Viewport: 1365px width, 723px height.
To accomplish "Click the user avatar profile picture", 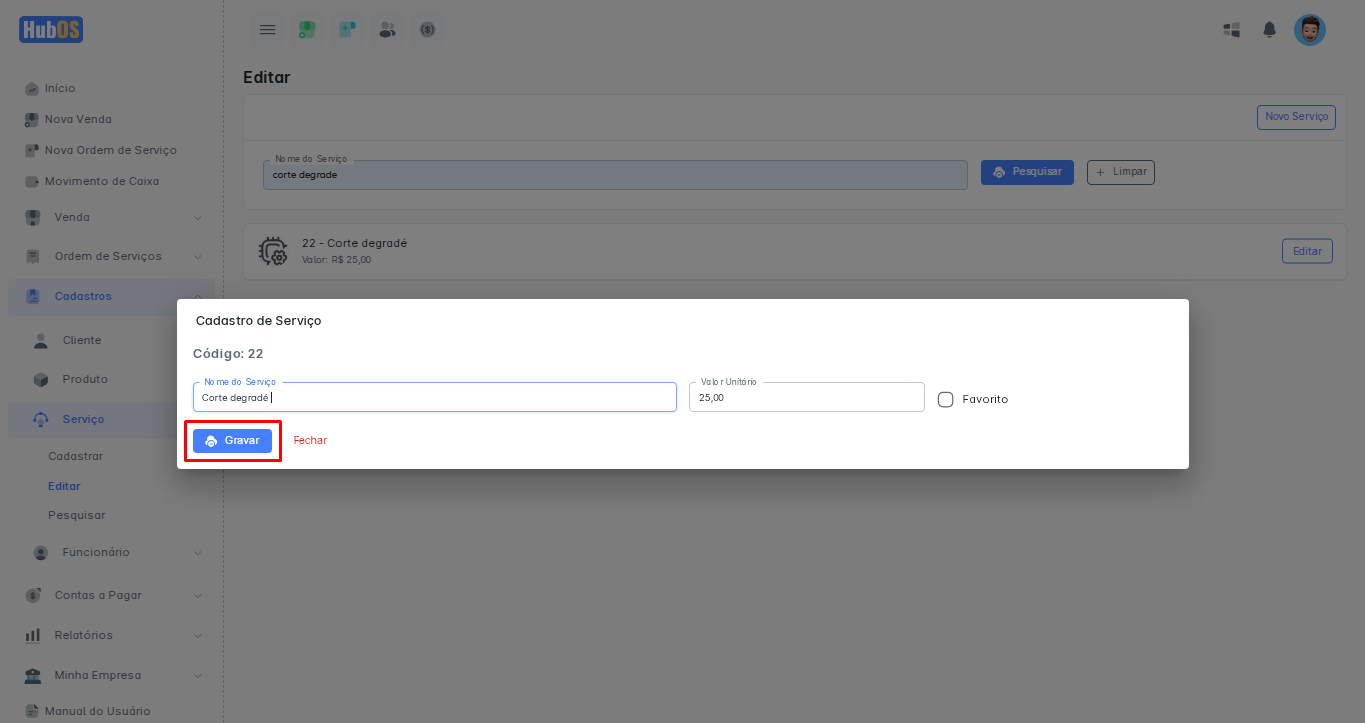I will pos(1309,30).
